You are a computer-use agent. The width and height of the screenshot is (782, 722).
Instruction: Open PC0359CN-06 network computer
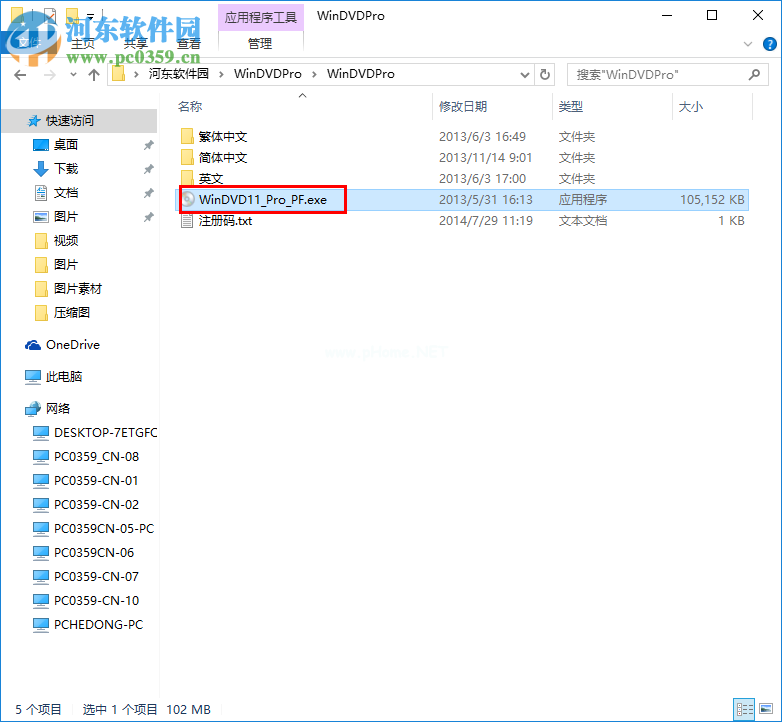point(94,552)
